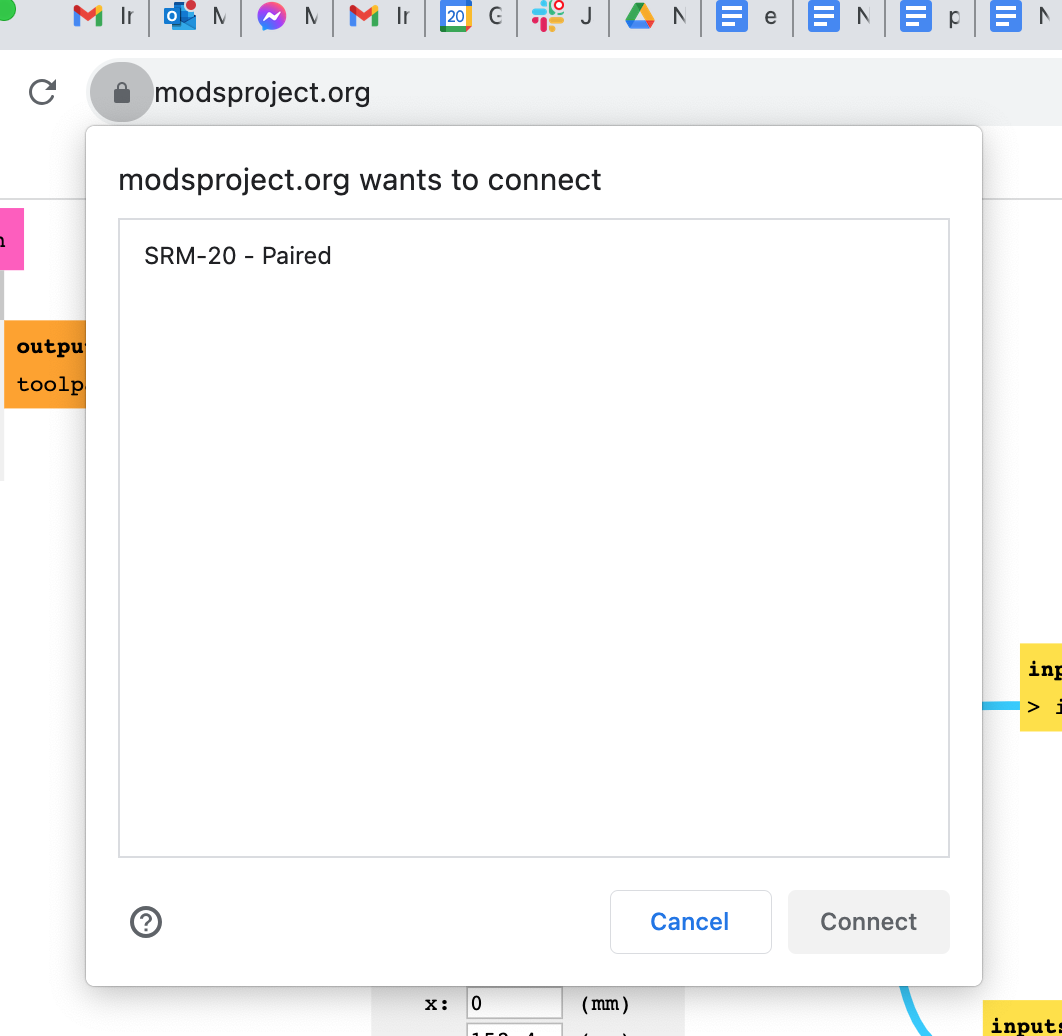Switch to the Slack tab
The width and height of the screenshot is (1062, 1036).
[x=564, y=16]
